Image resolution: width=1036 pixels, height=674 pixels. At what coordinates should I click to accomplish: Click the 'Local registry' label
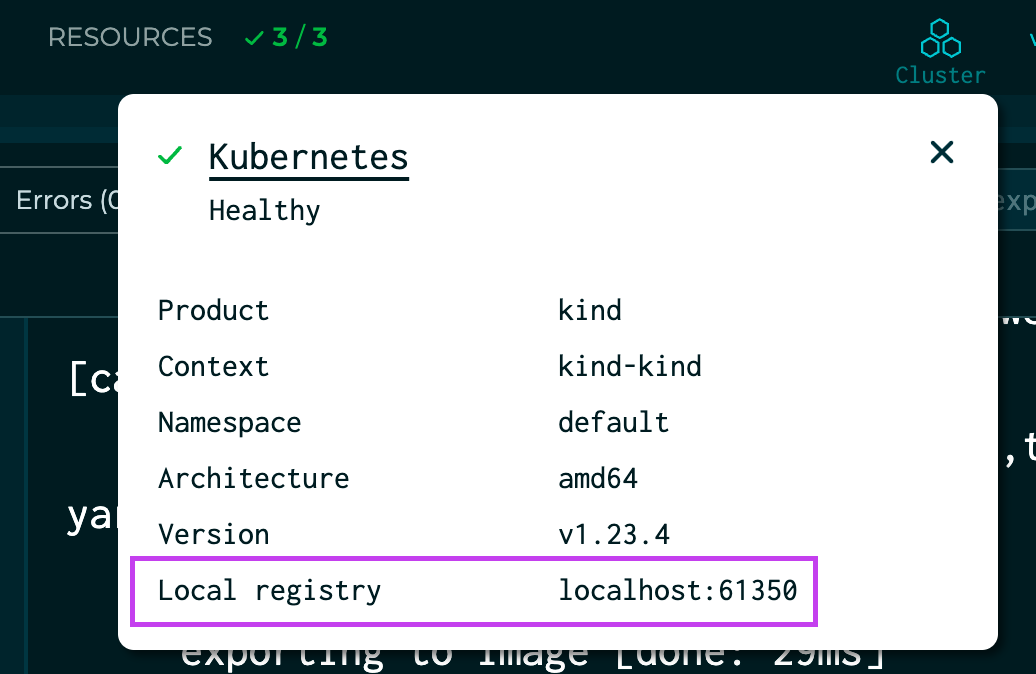pos(270,591)
